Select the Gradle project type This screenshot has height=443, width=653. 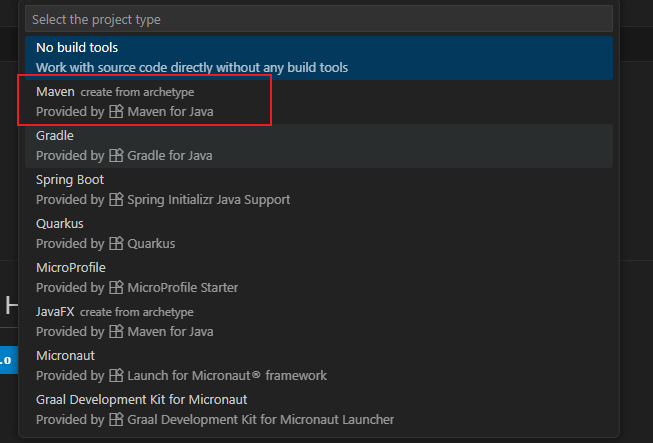[x=319, y=146]
